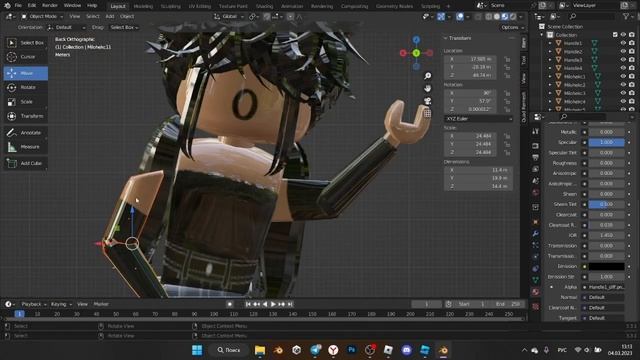This screenshot has height=360, width=640.
Task: Toggle lock on Location X
Action: pyautogui.click(x=507, y=59)
